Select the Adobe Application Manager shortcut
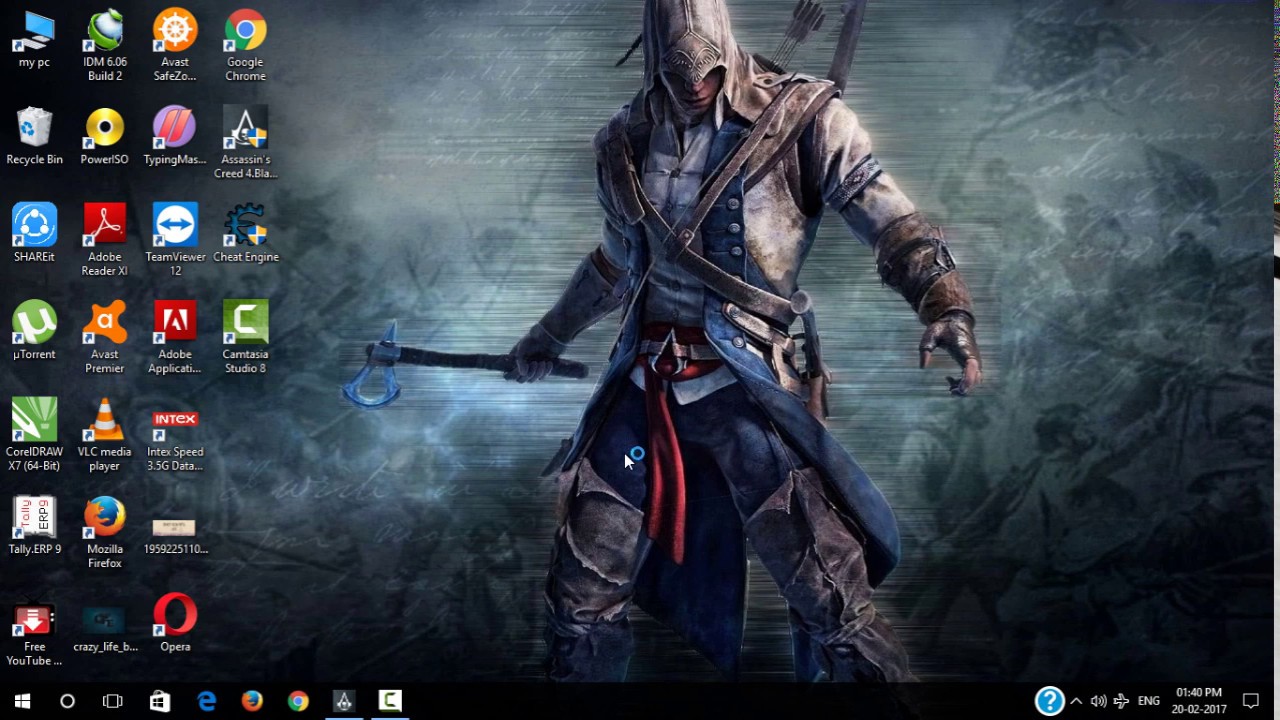Image resolution: width=1280 pixels, height=720 pixels. 175,338
